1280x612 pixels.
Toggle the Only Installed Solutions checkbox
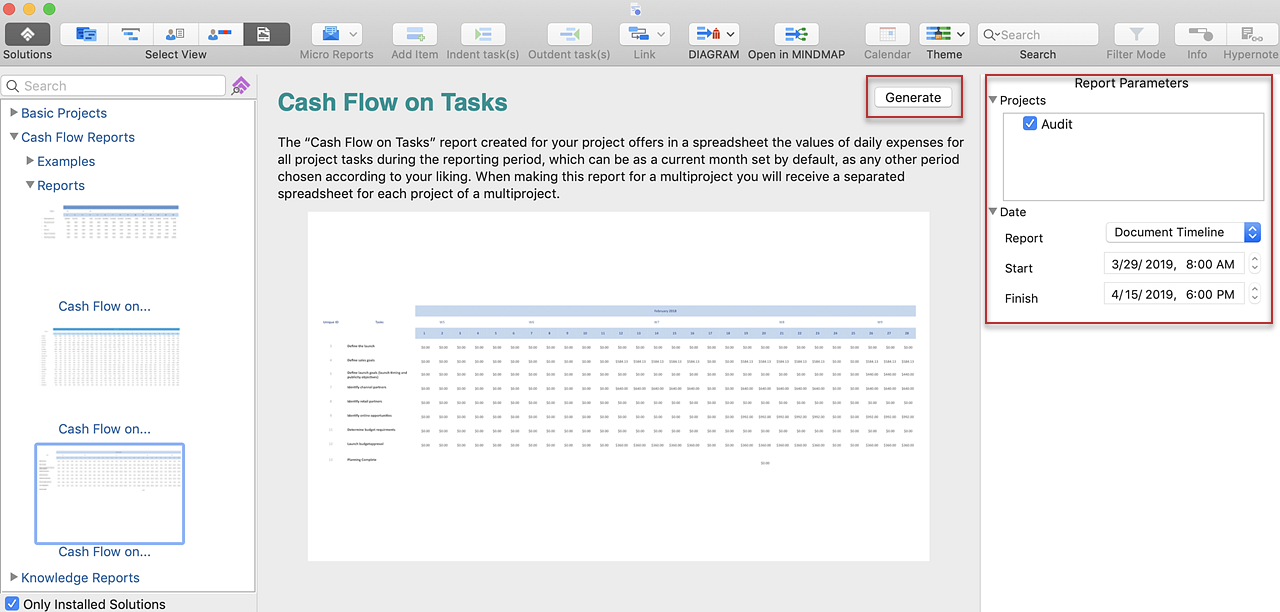tap(12, 604)
